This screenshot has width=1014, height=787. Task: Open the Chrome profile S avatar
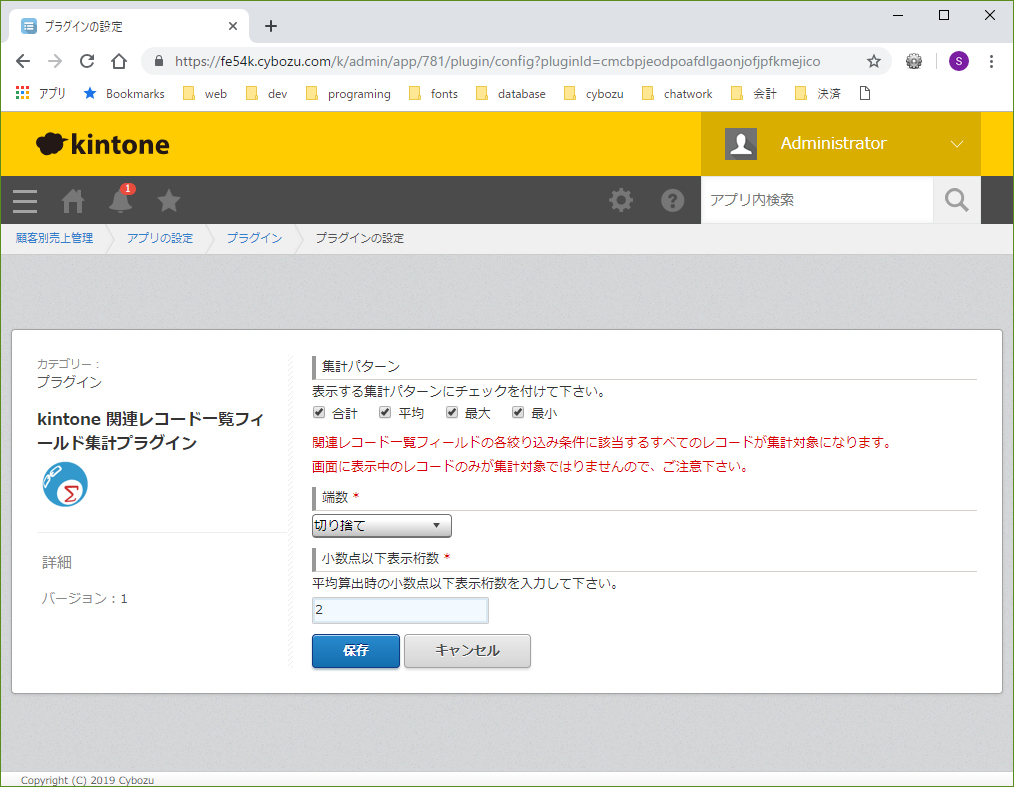(x=958, y=61)
